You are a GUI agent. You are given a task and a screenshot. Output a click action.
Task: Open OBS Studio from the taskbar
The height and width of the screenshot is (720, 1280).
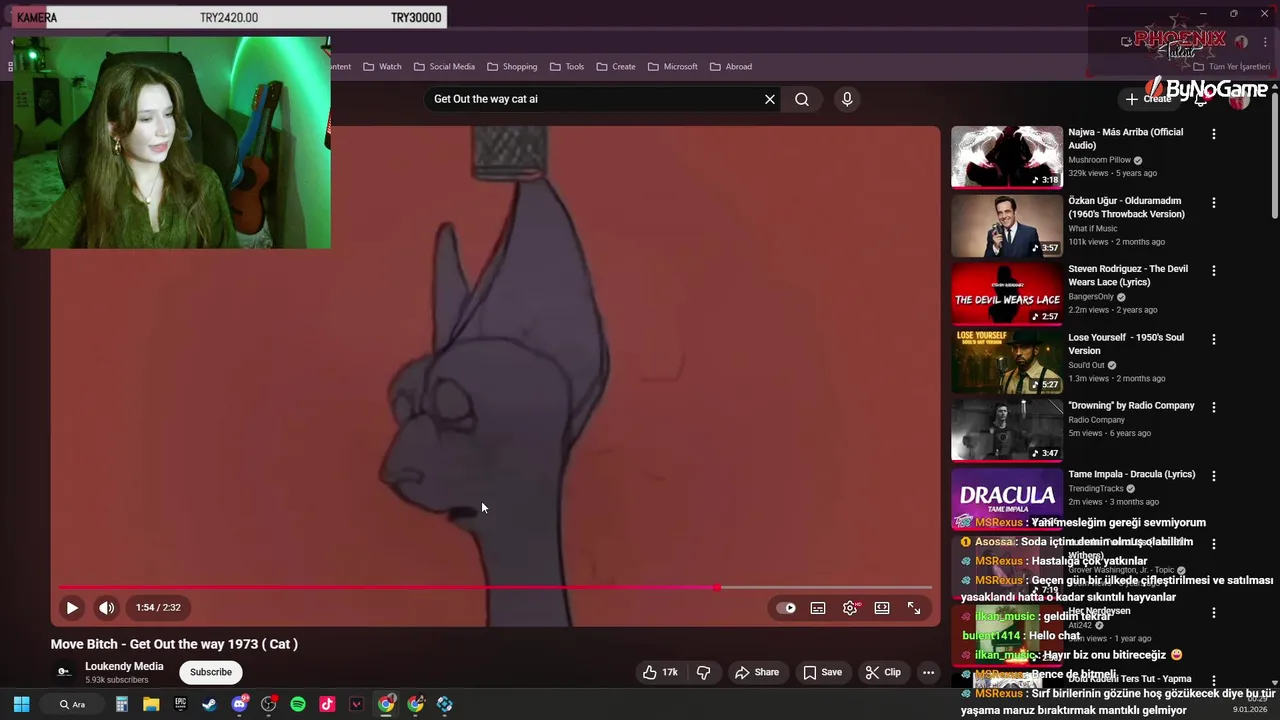coord(268,704)
